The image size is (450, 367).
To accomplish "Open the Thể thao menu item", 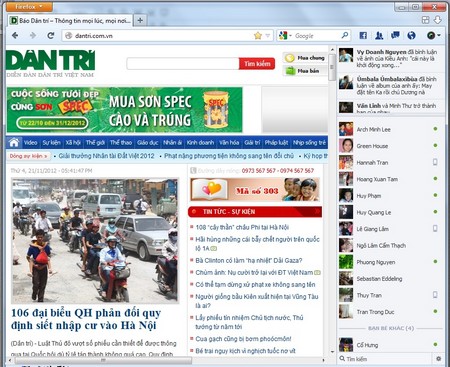I will 121,143.
